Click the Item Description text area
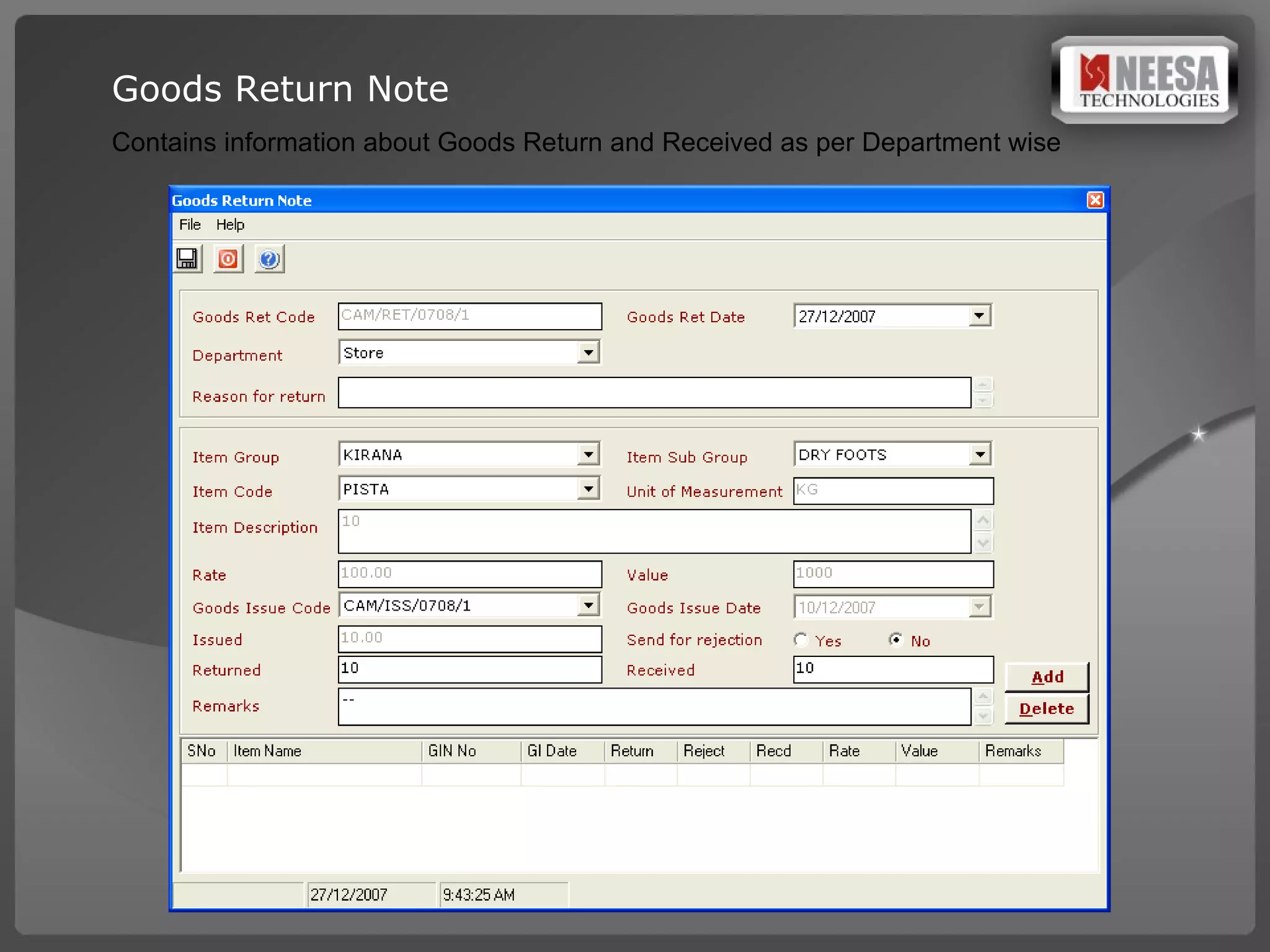This screenshot has height=952, width=1270. click(654, 531)
